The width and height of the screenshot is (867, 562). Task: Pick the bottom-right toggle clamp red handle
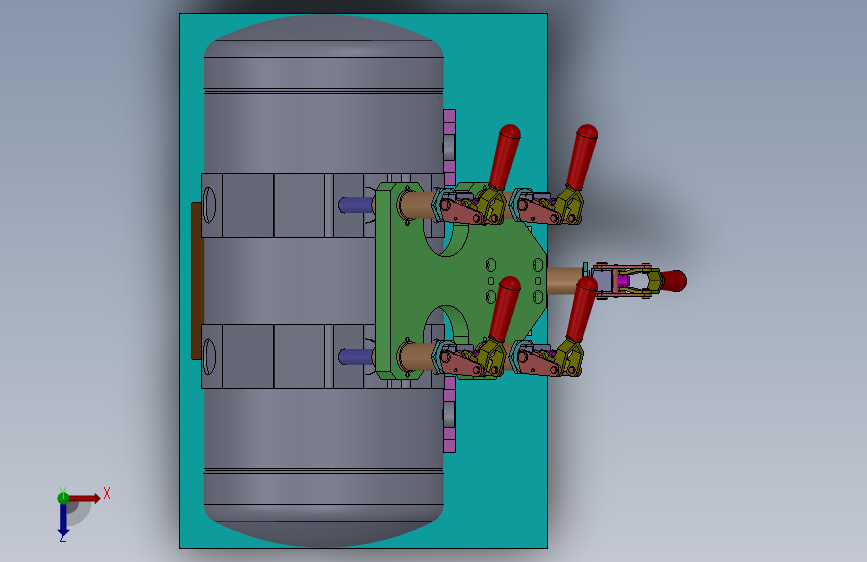point(582,309)
